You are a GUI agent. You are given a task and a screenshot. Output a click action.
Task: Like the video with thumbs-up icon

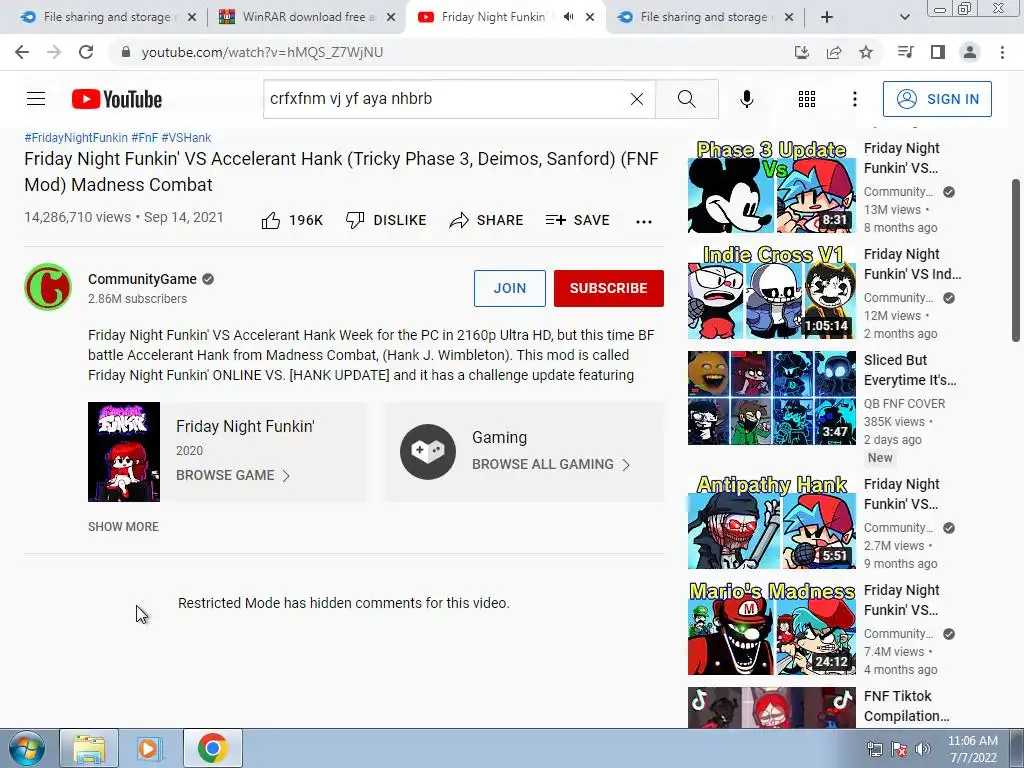270,221
